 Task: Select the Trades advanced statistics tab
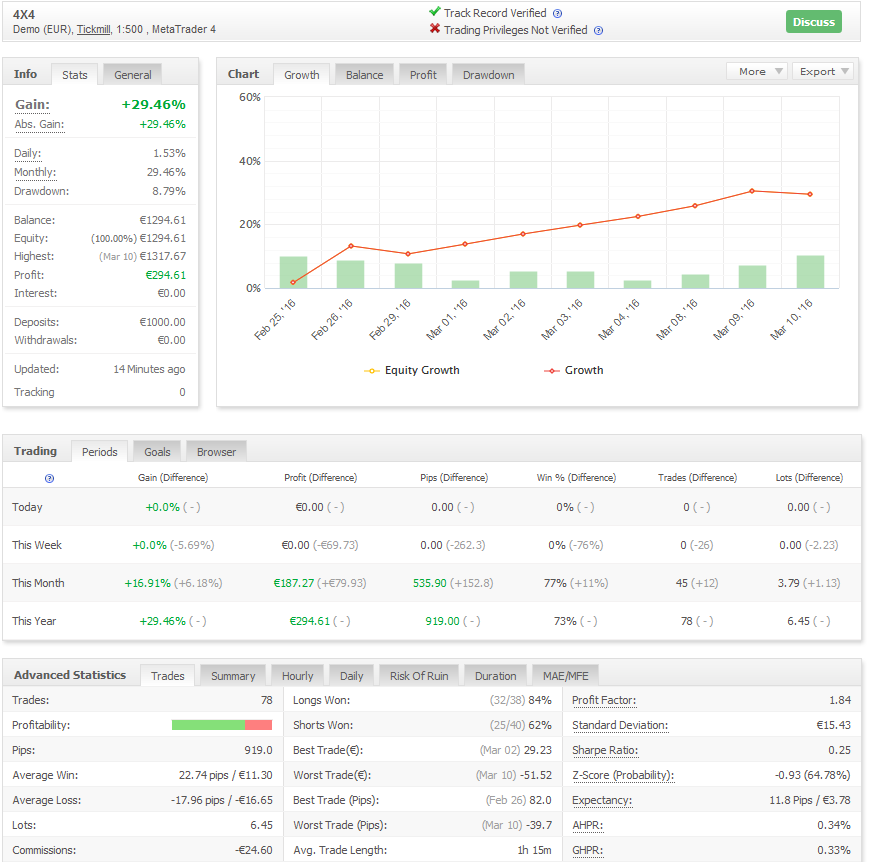168,676
